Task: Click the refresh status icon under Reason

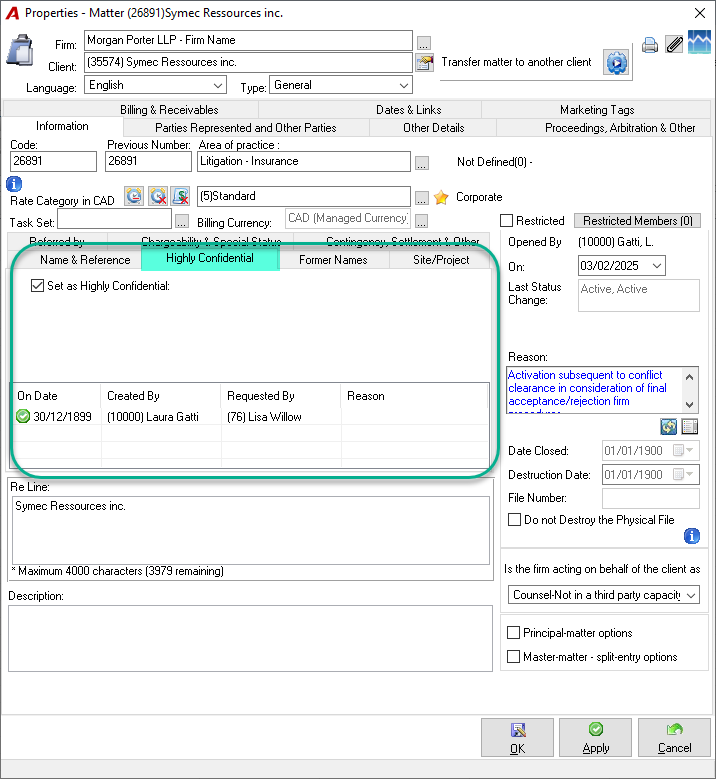Action: pos(668,426)
